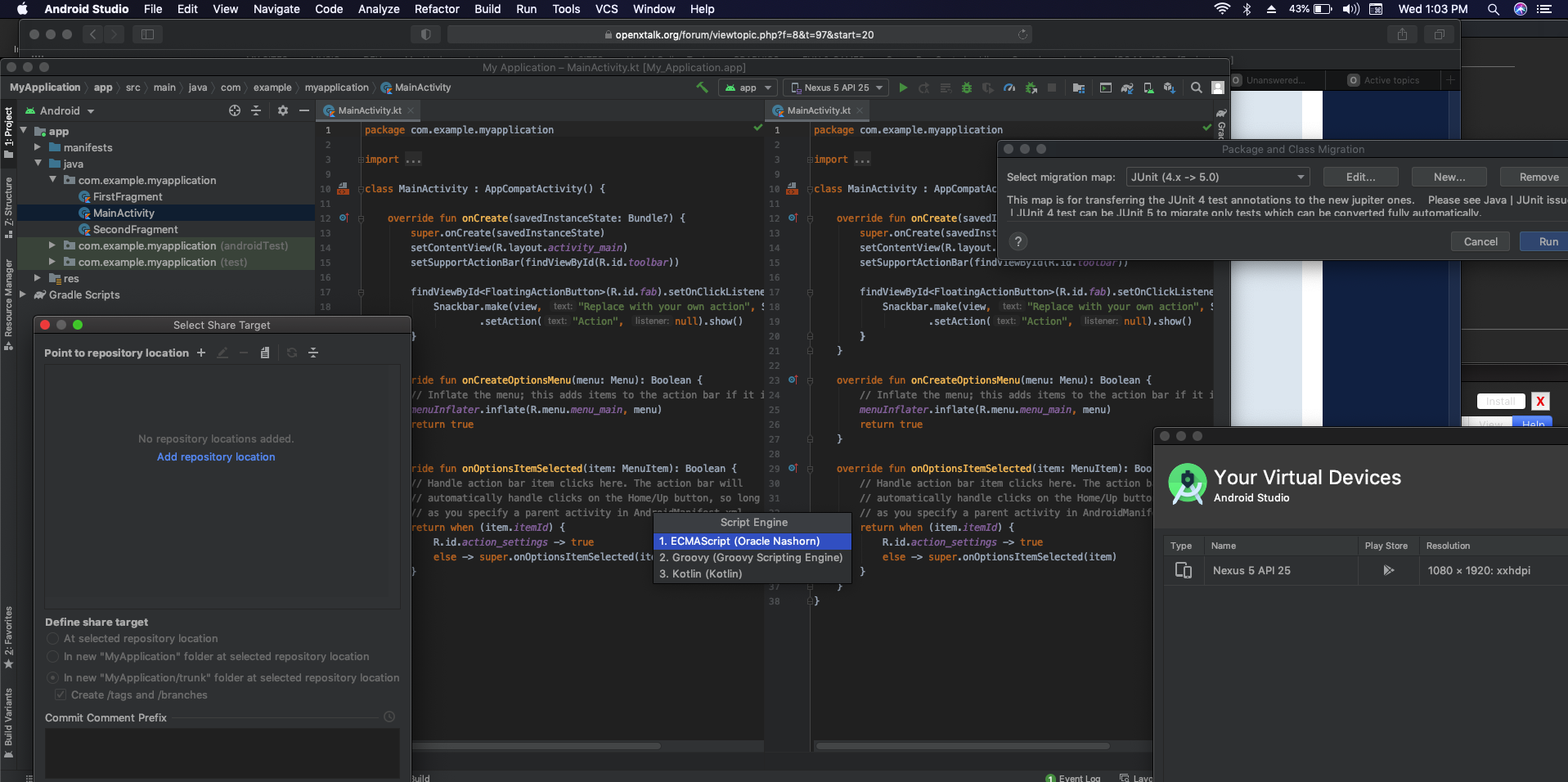Collapse the app module tree node
This screenshot has height=782, width=1568.
coord(24,130)
